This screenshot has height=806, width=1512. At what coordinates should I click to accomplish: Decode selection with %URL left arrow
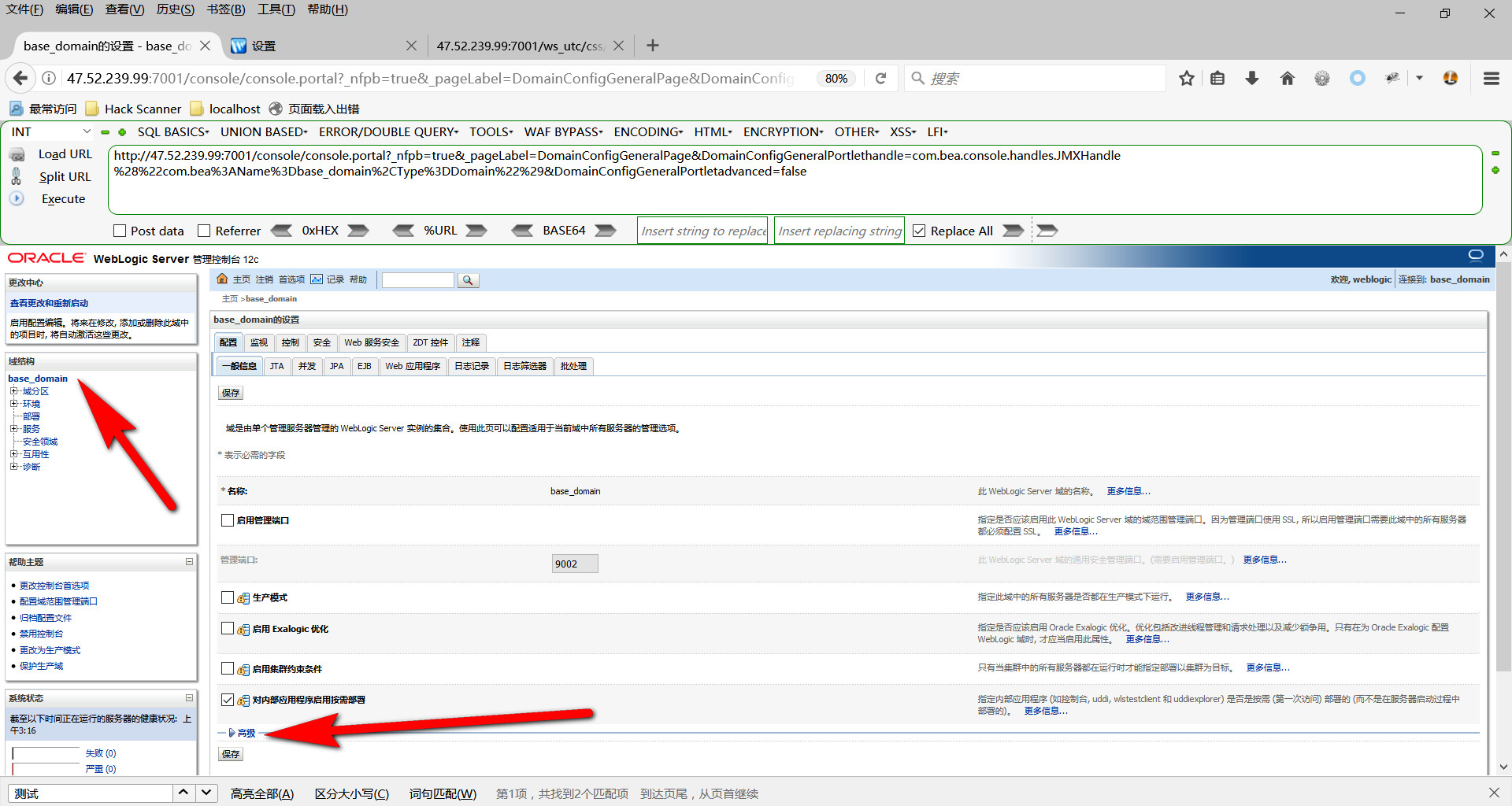[403, 231]
